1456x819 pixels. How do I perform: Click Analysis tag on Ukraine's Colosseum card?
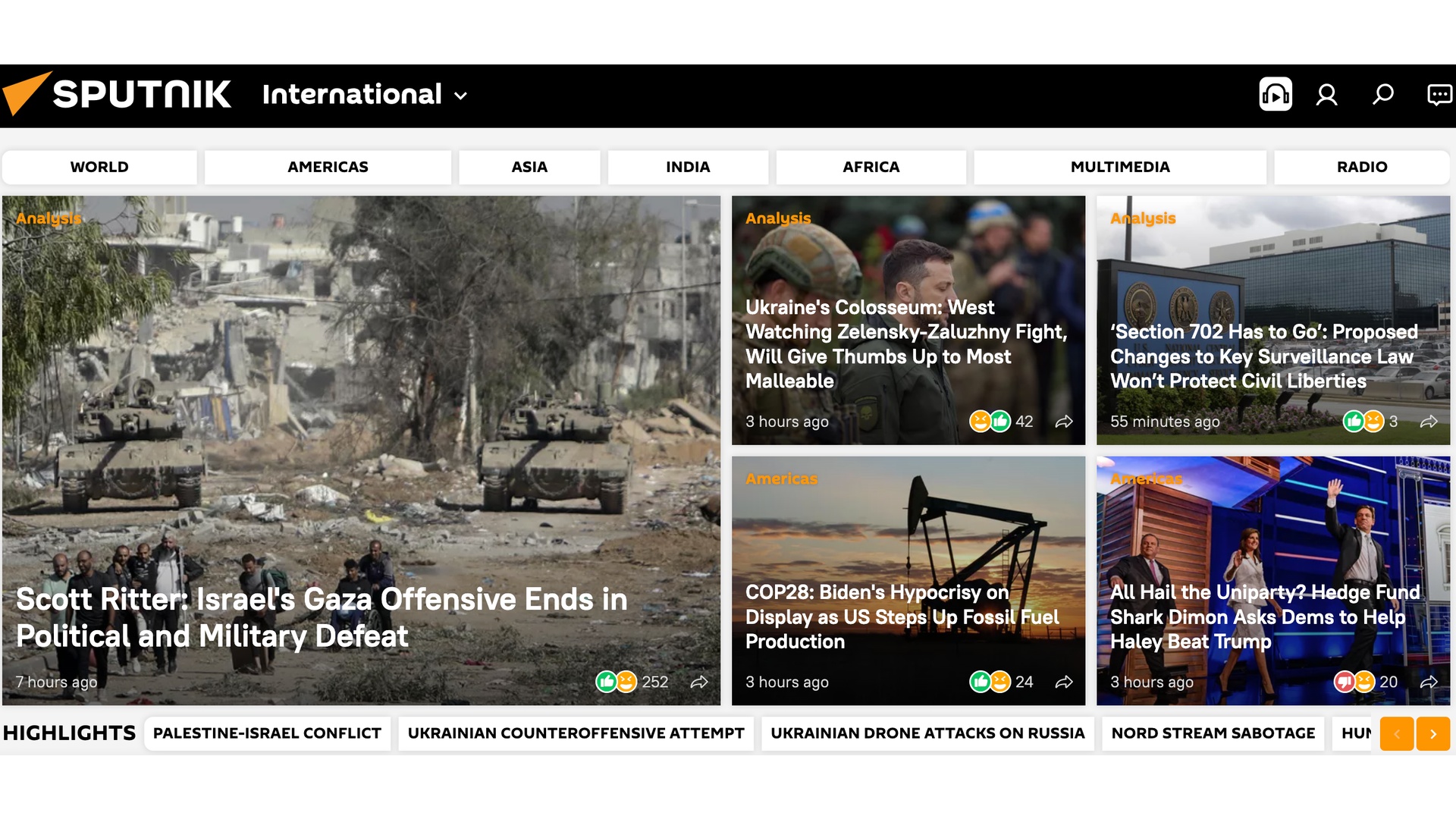tap(778, 218)
